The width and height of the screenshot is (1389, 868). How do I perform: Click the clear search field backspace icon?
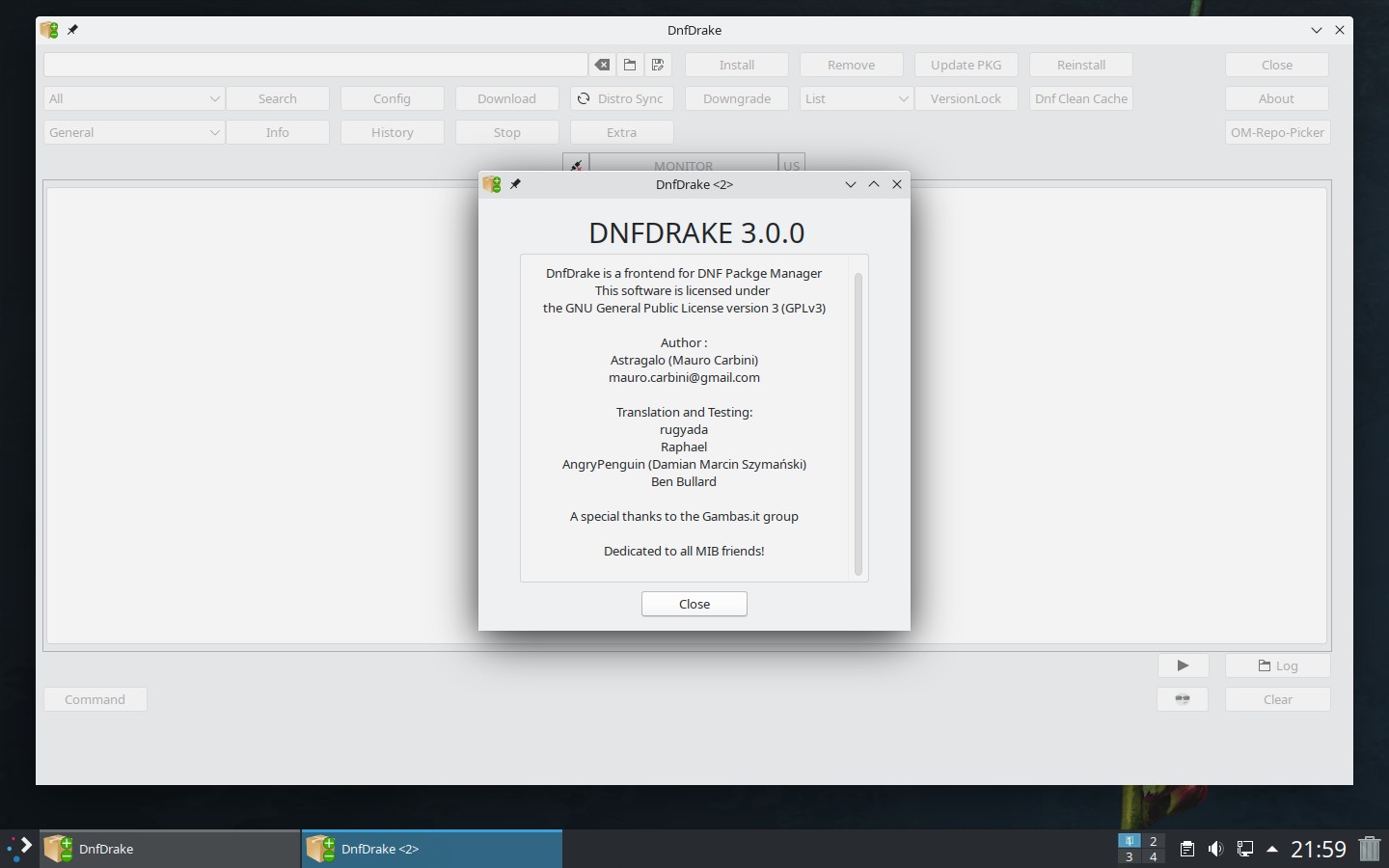pyautogui.click(x=602, y=65)
